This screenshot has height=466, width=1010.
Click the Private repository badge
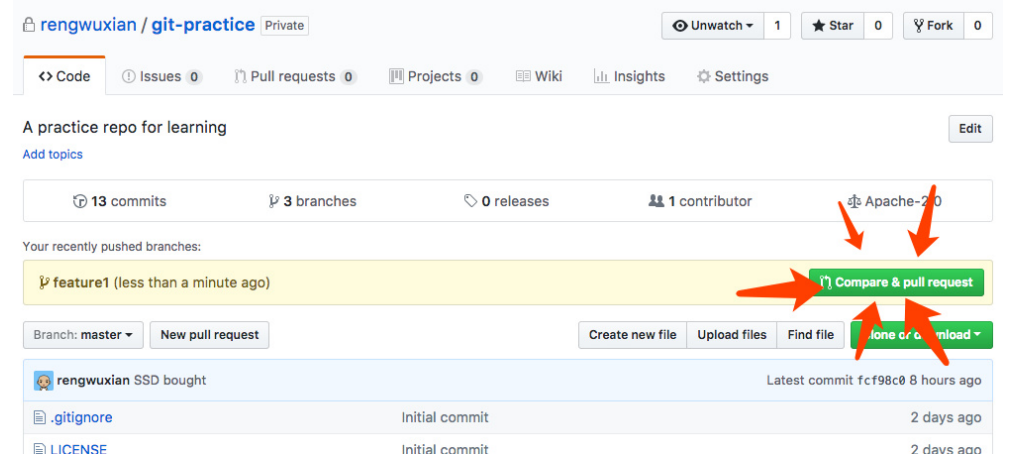click(x=284, y=26)
